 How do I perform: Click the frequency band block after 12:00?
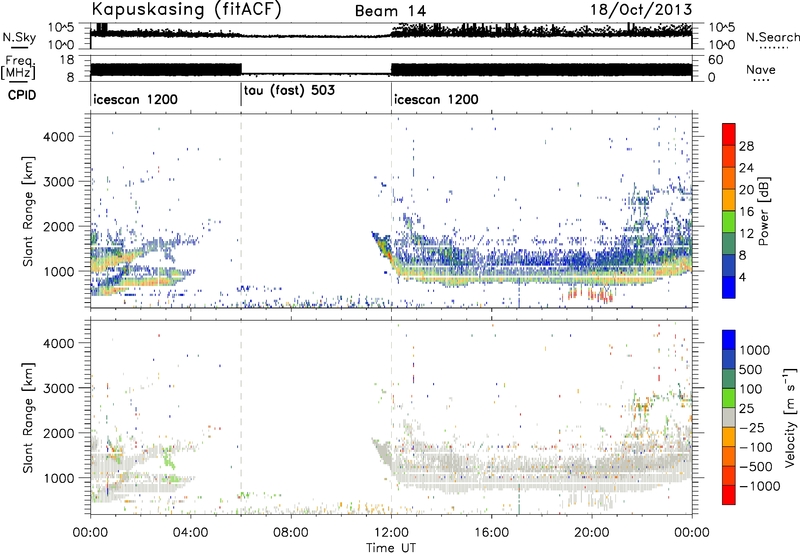click(x=541, y=70)
